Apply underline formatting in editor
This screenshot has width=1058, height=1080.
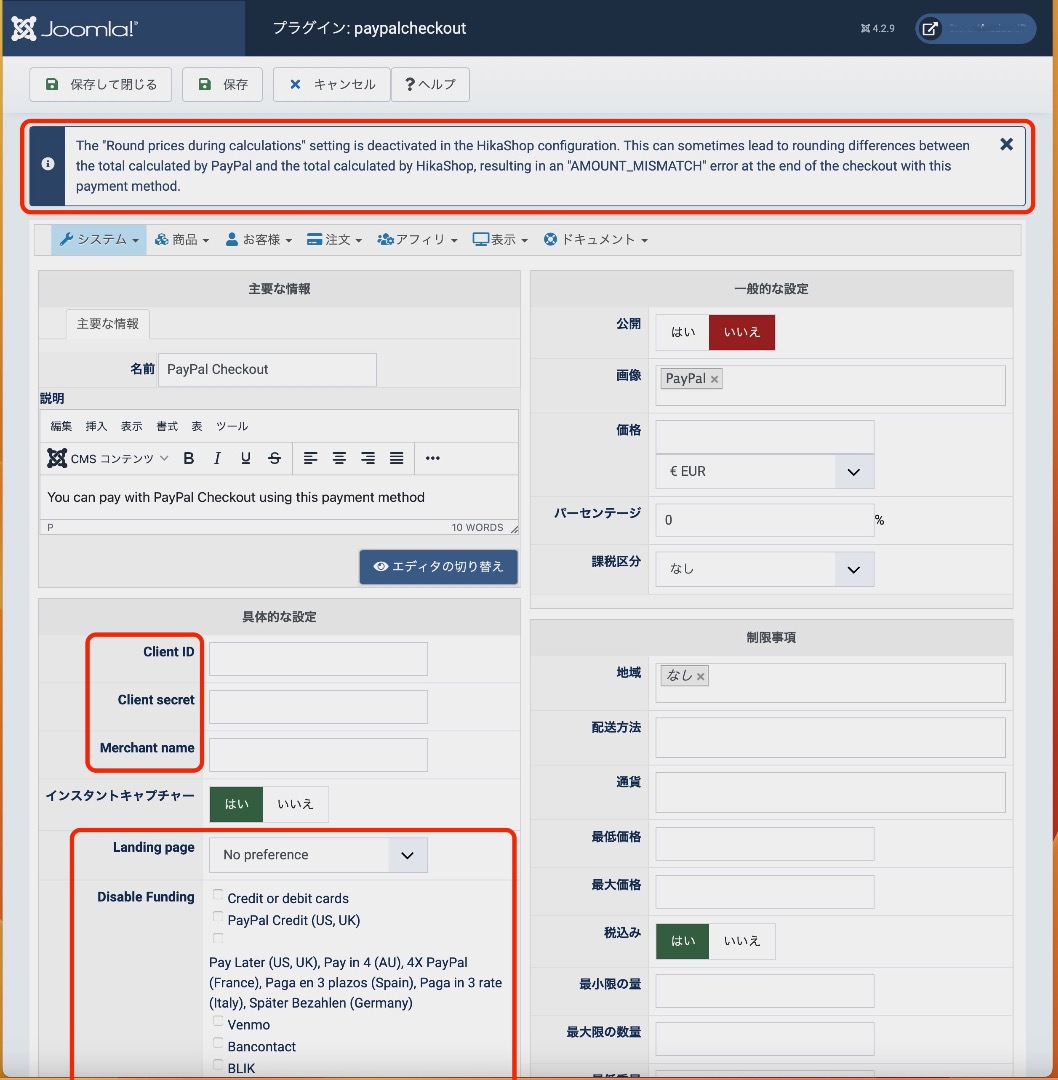(246, 458)
